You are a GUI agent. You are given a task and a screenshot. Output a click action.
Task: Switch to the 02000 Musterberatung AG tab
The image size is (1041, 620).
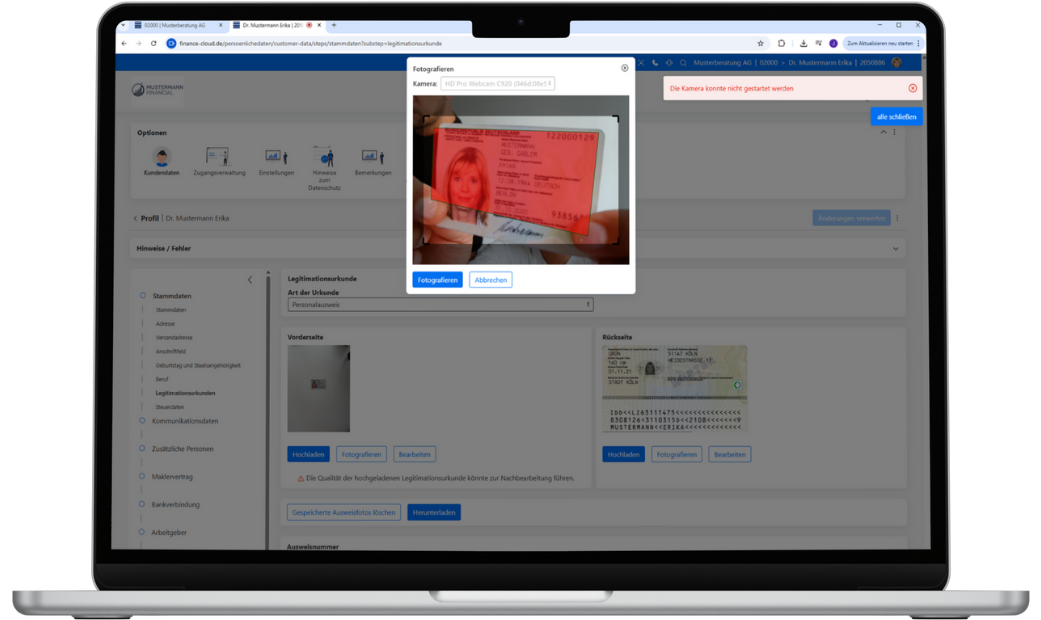(170, 25)
